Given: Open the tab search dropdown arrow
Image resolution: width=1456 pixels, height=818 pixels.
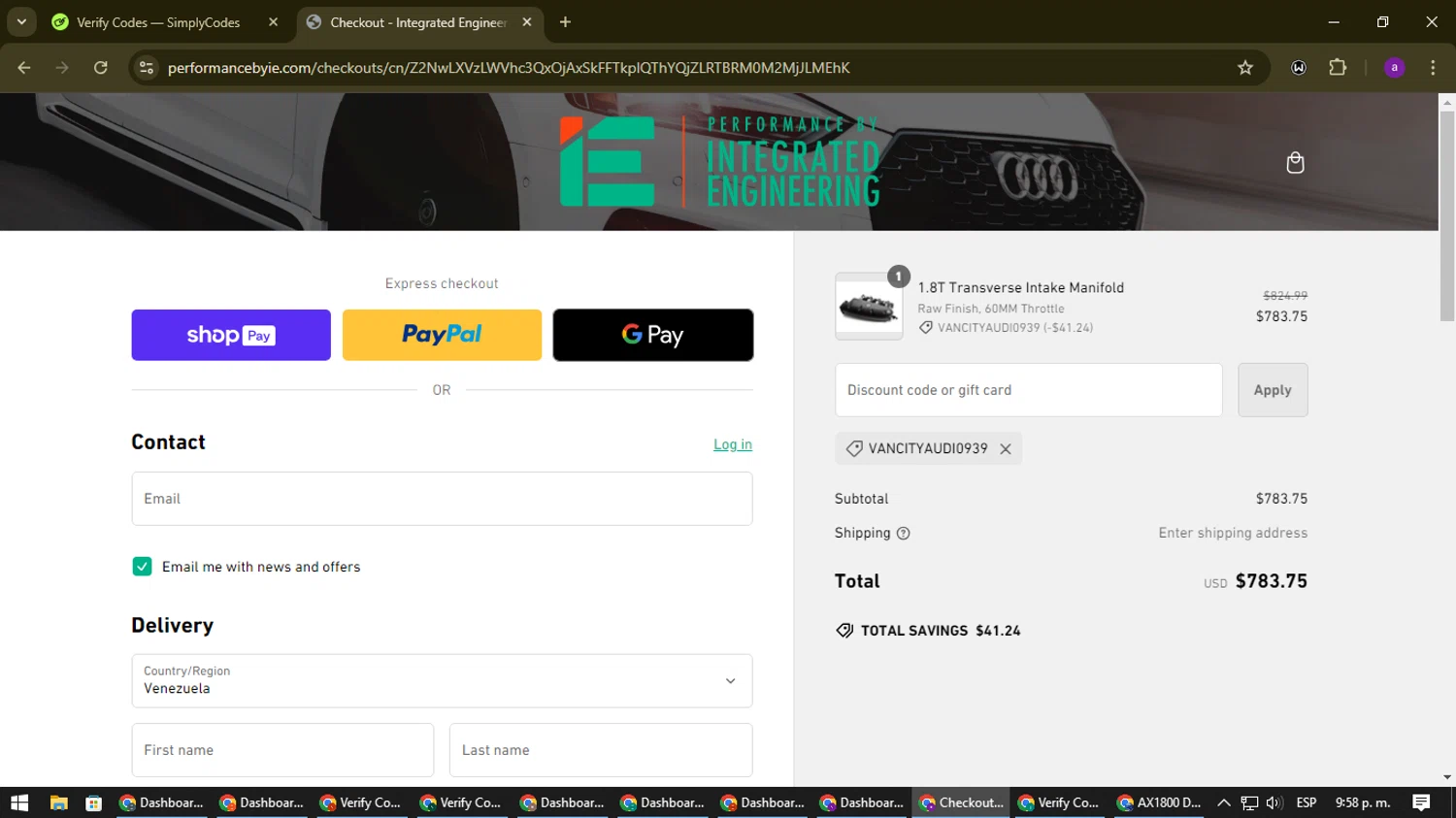Looking at the screenshot, I should (x=21, y=21).
